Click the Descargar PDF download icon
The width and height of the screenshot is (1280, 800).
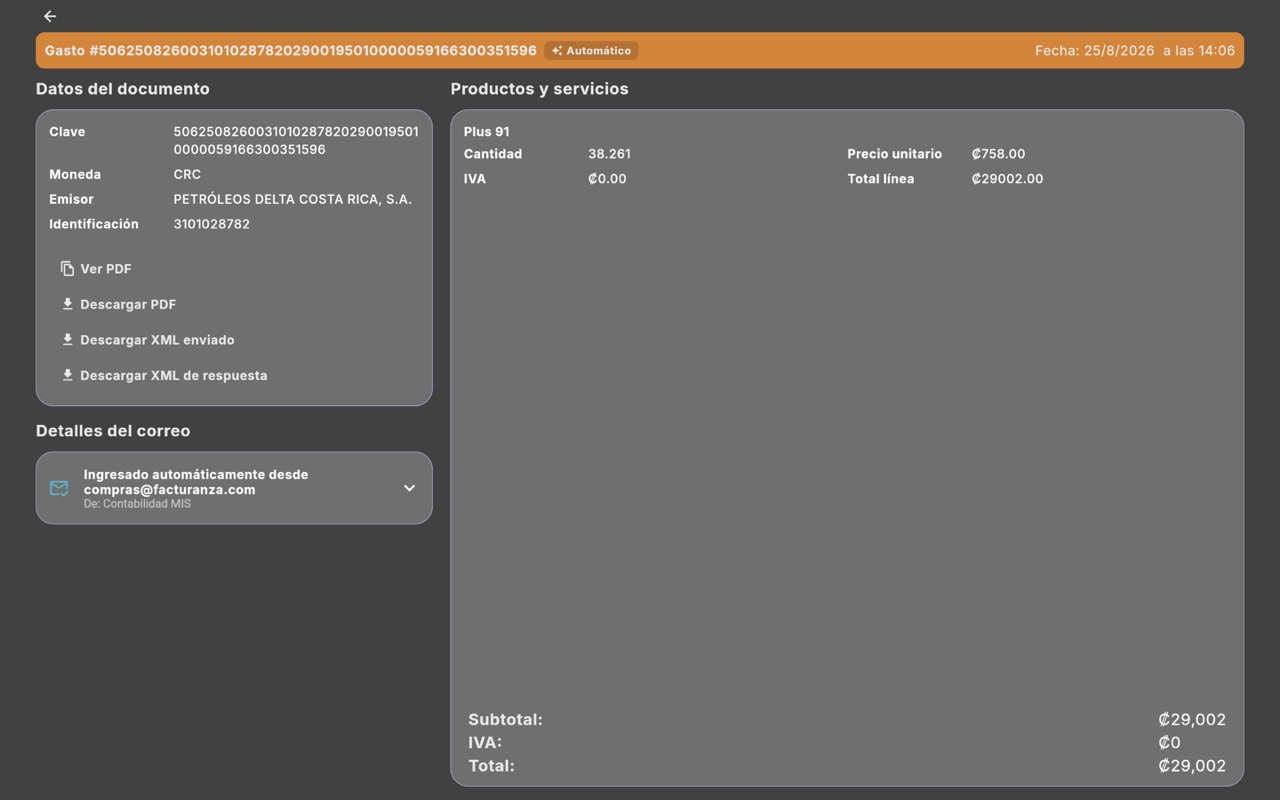click(x=67, y=304)
